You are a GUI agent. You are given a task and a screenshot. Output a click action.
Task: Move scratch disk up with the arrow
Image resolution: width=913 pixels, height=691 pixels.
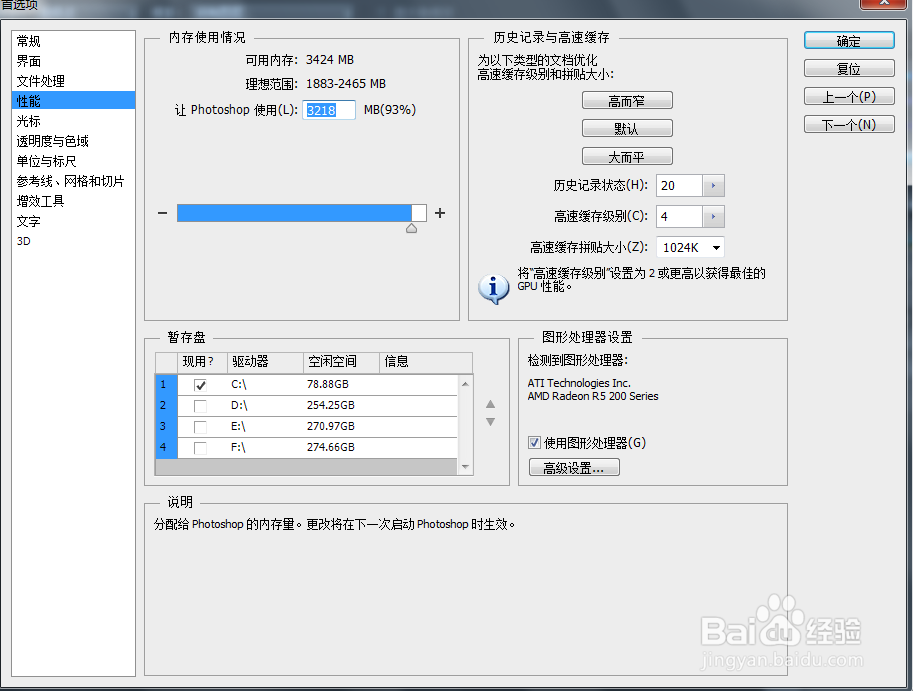click(x=491, y=404)
